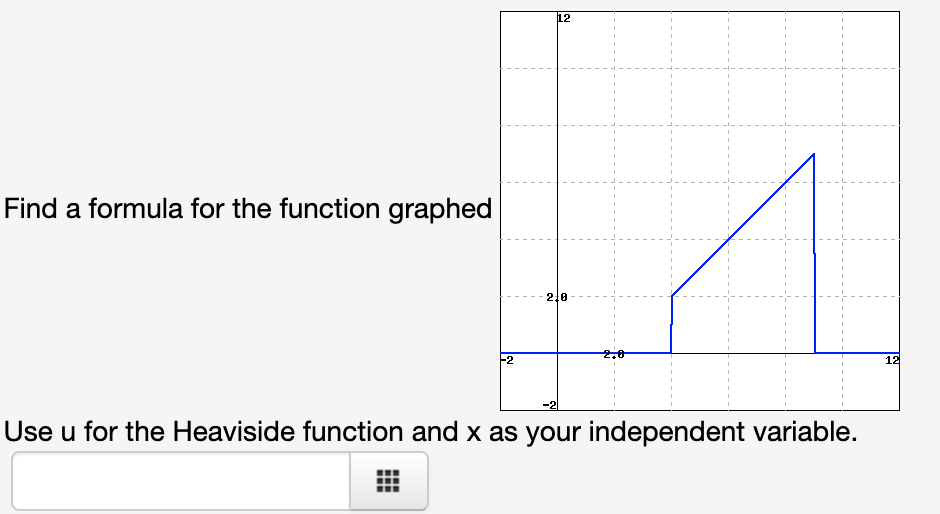This screenshot has width=940, height=514.
Task: Click the x-axis label 12 at right
Action: (x=892, y=360)
